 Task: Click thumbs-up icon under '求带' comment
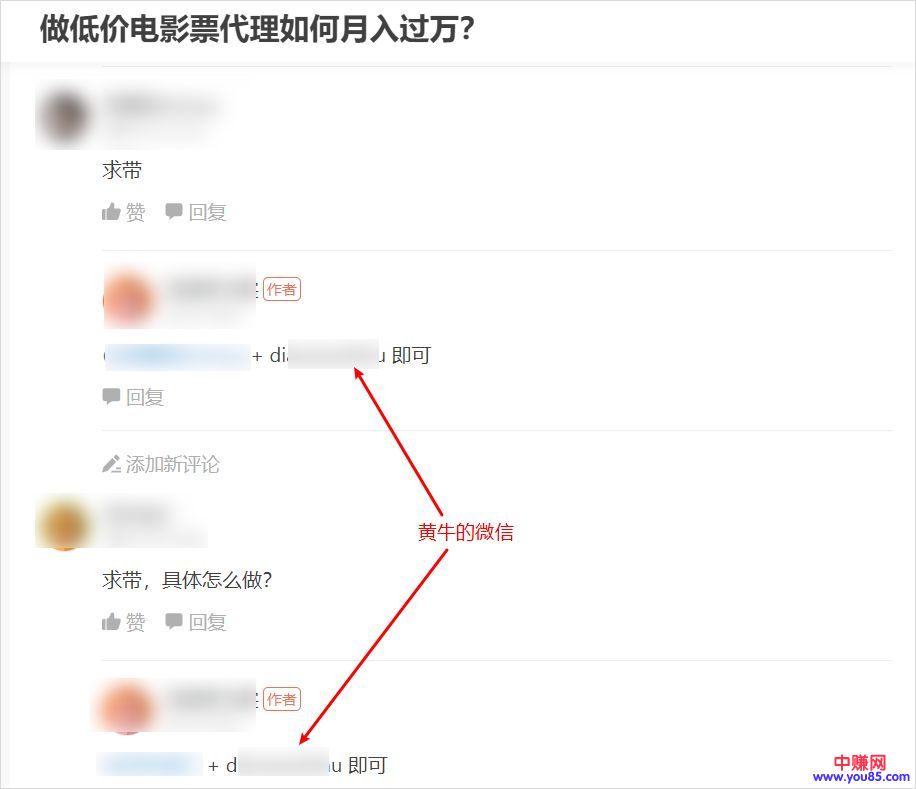click(111, 212)
